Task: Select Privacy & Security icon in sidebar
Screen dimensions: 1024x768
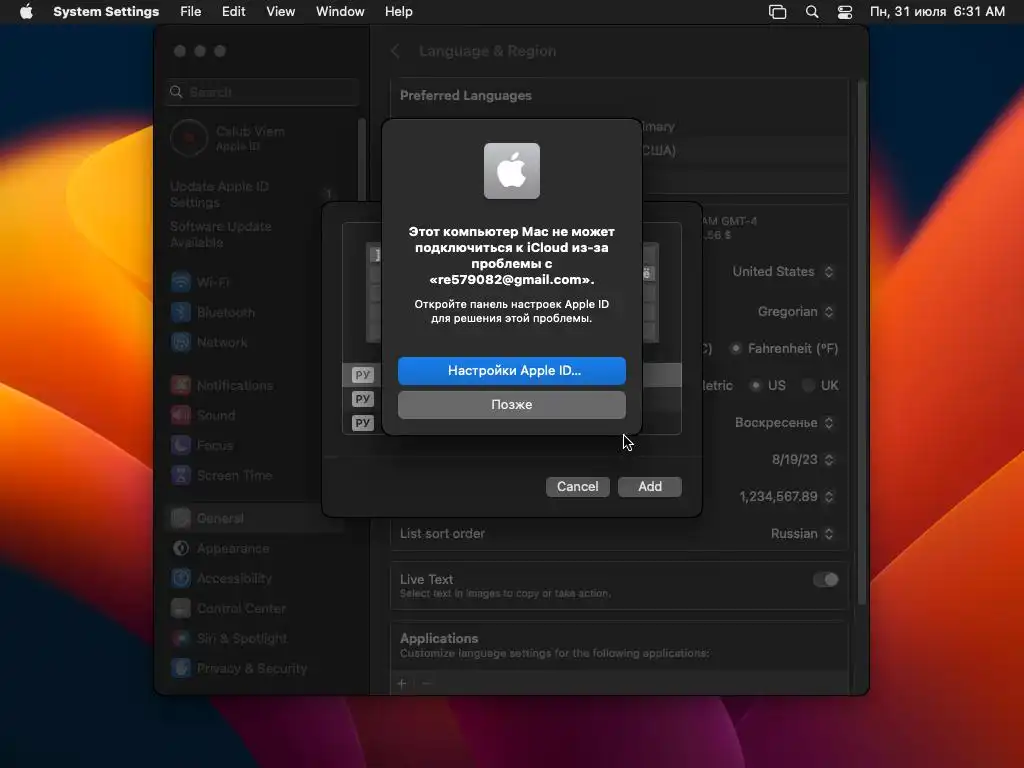Action: coord(181,669)
